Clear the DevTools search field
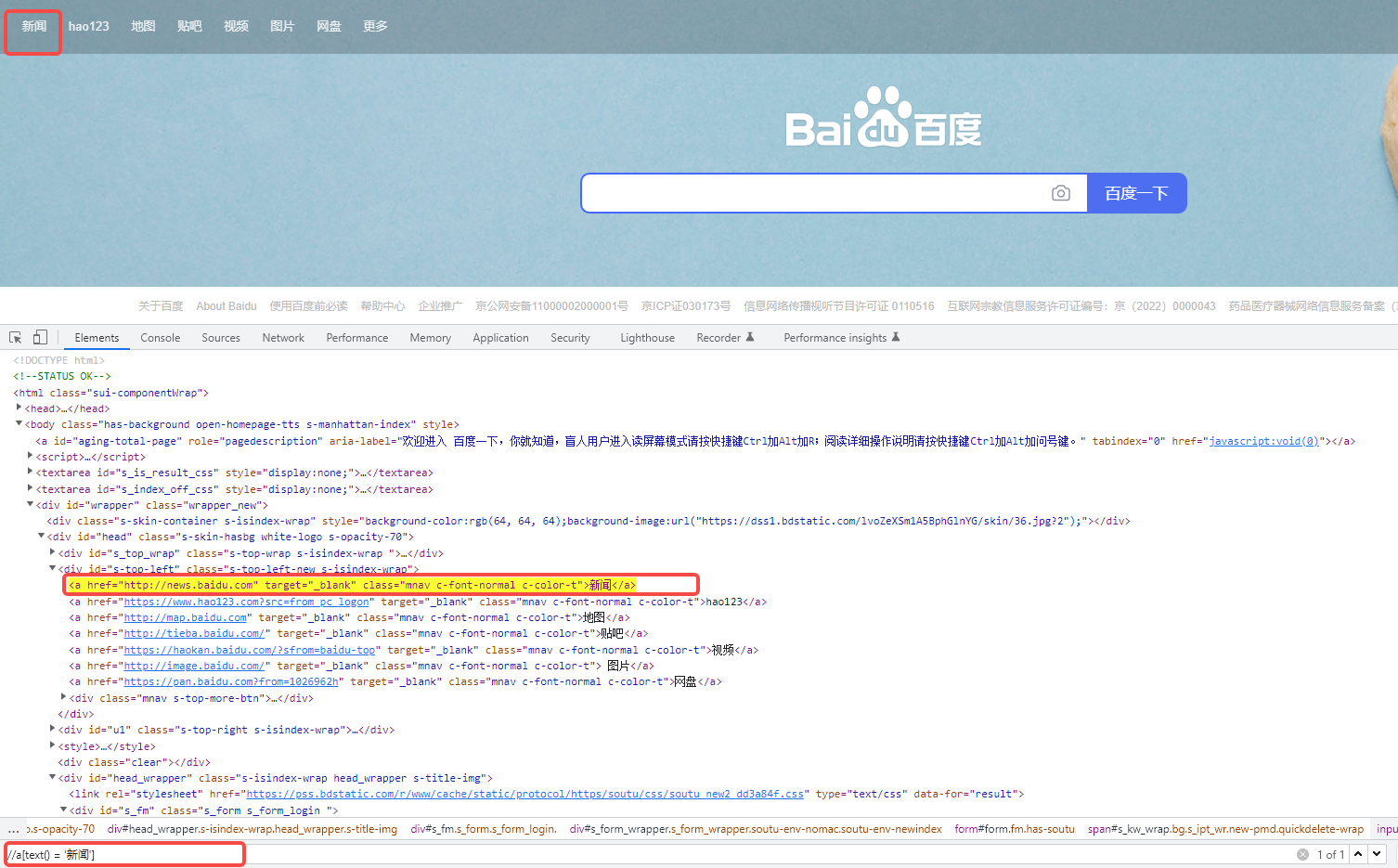 pyautogui.click(x=1302, y=854)
